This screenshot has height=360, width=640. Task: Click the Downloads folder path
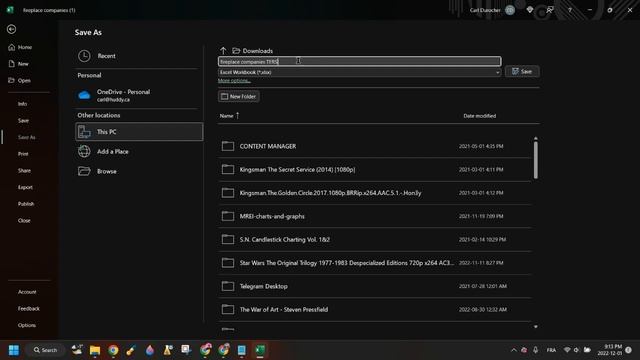pyautogui.click(x=253, y=51)
